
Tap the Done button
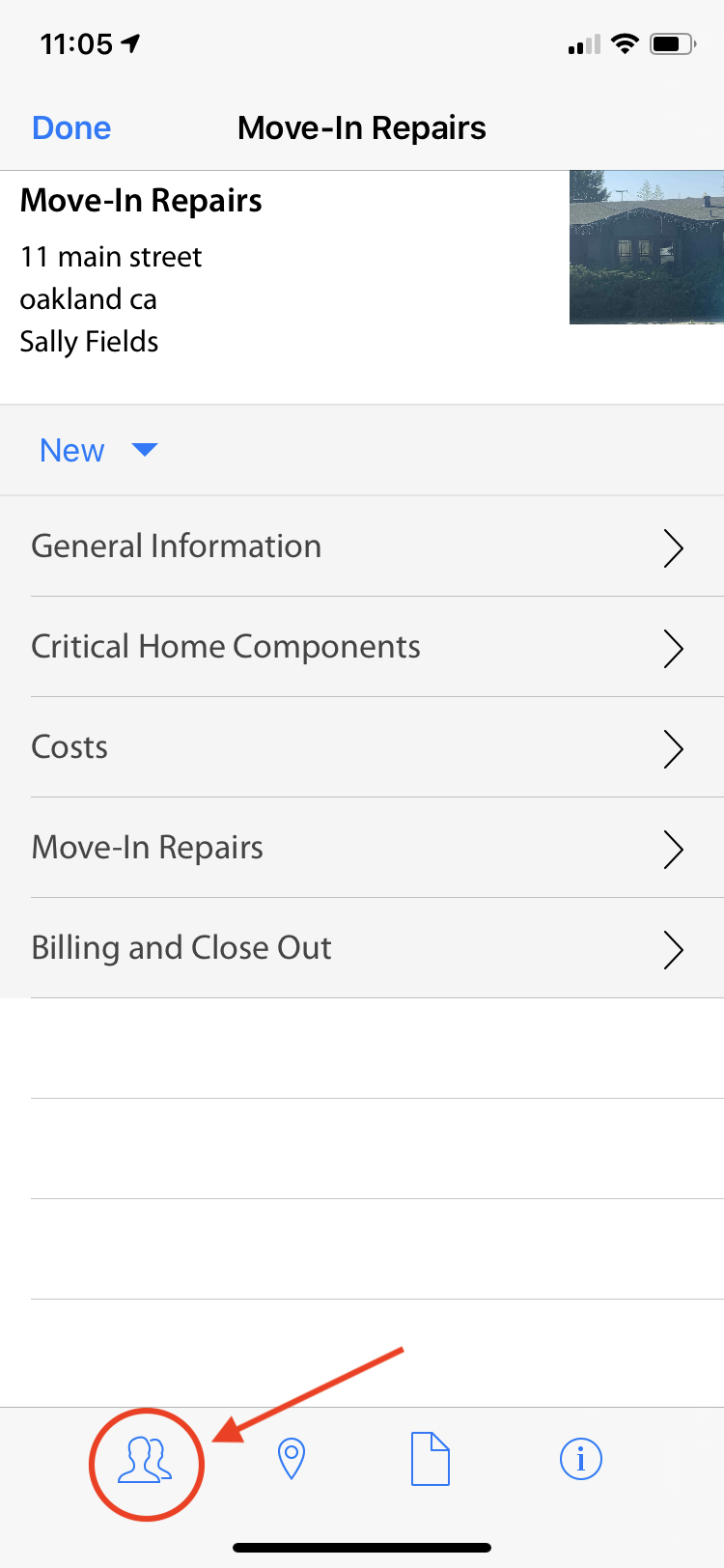point(71,127)
